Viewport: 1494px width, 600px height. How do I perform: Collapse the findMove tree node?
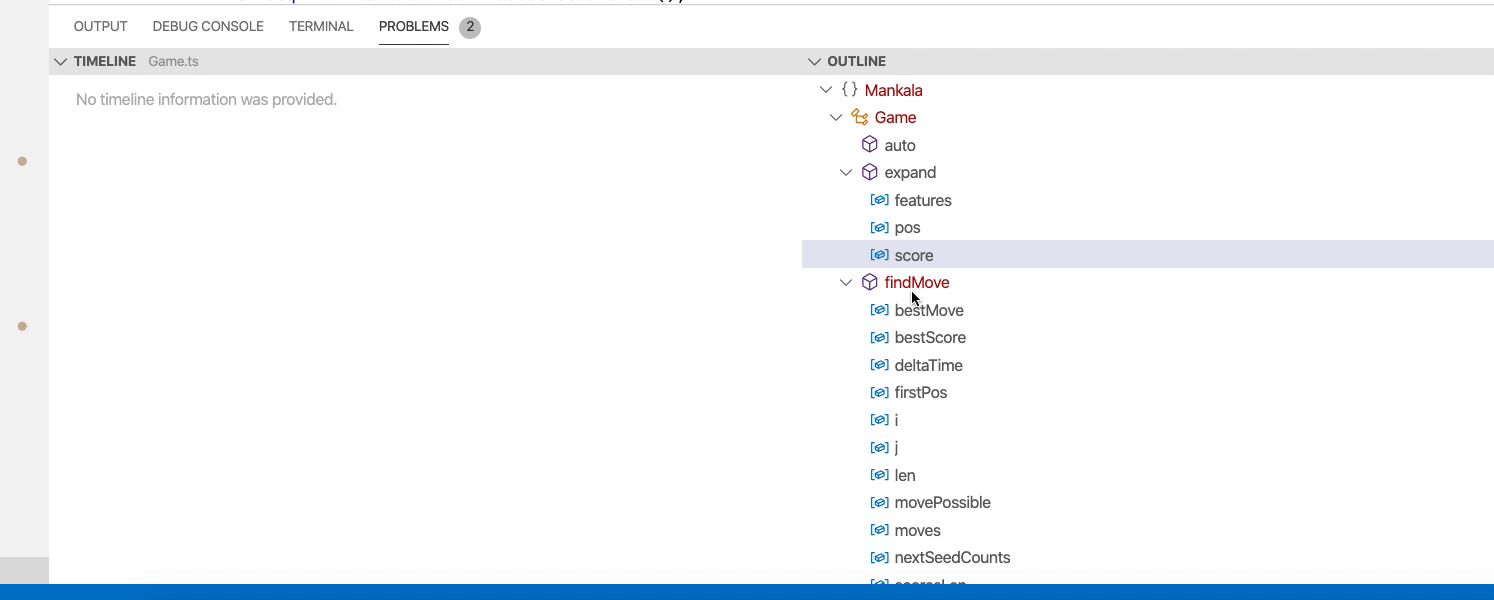(x=846, y=282)
